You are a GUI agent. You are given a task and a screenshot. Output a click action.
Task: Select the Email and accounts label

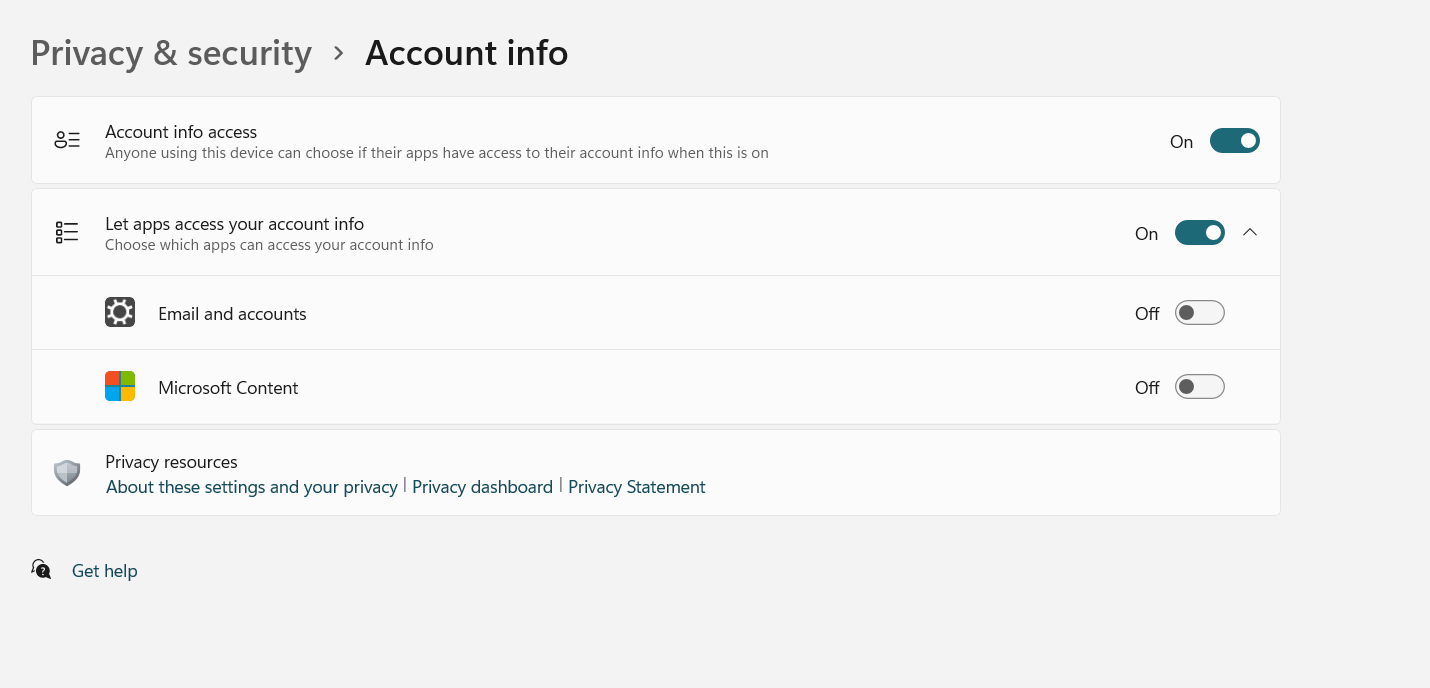232,314
